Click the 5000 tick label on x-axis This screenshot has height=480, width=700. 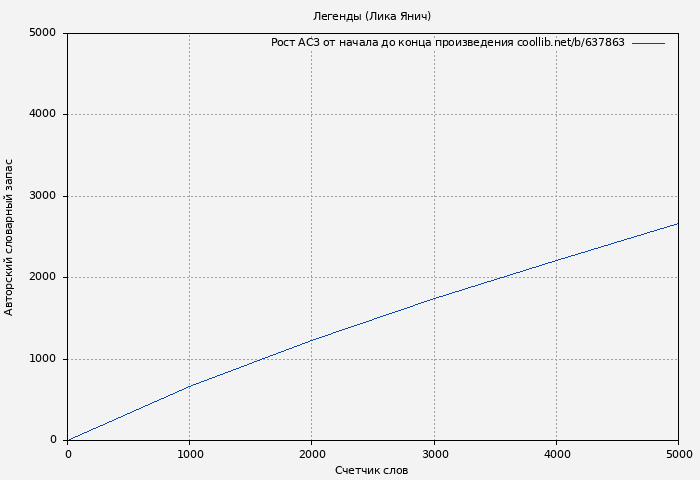(678, 454)
